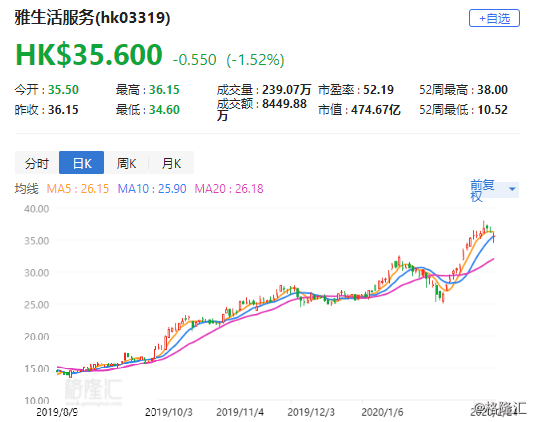534x422 pixels.
Task: Click the 市盈率 value 52.19
Action: 378,90
